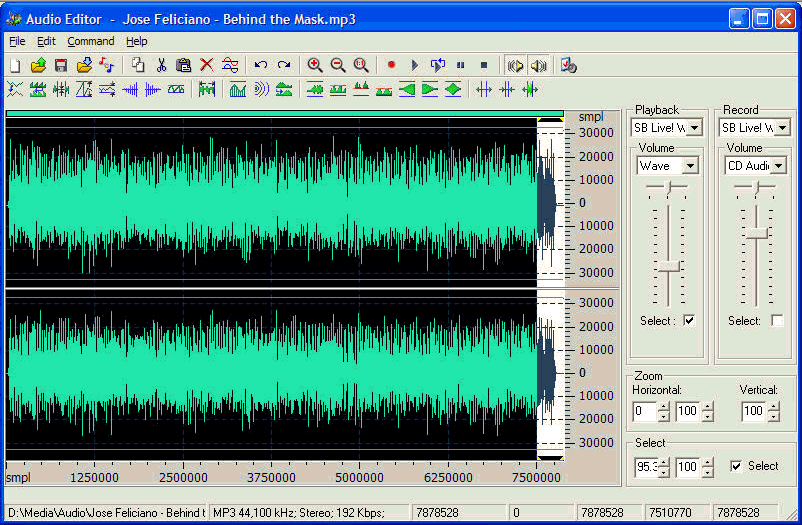The height and width of the screenshot is (525, 802).
Task: Increase the Vertical zoom with the up arrow
Action: tap(773, 407)
